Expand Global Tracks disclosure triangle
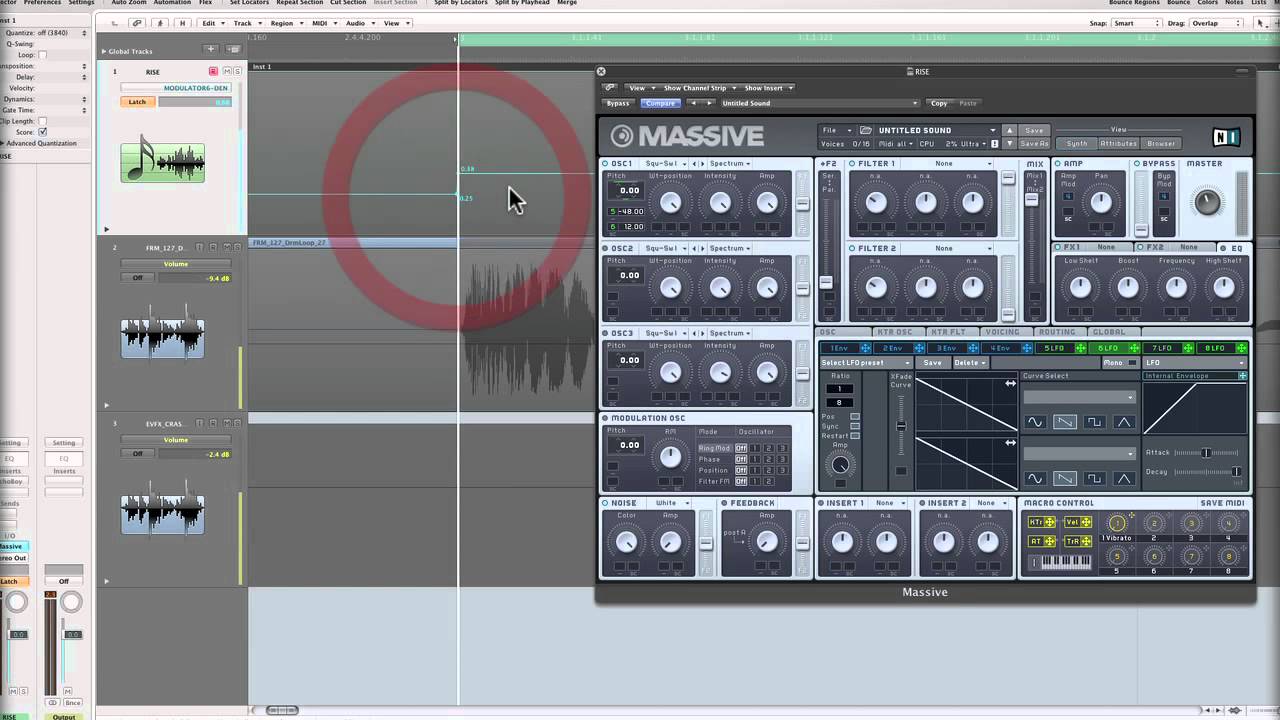Screen dimensions: 1280x720 (103, 51)
